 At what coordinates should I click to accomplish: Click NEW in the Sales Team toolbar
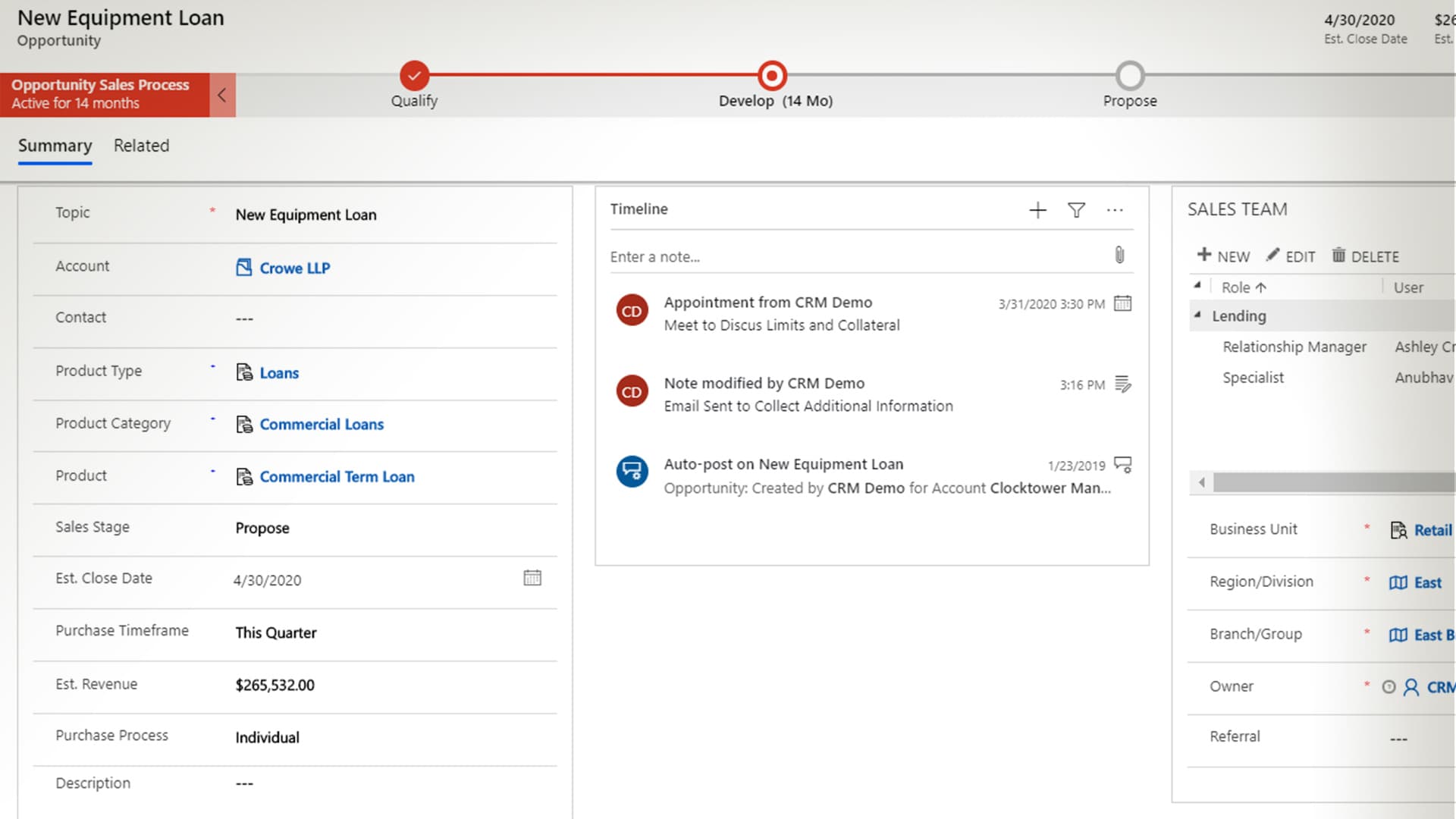[x=1223, y=256]
